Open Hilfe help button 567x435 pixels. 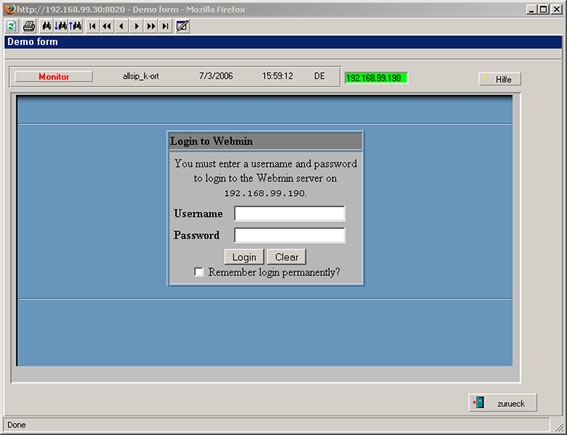(500, 79)
